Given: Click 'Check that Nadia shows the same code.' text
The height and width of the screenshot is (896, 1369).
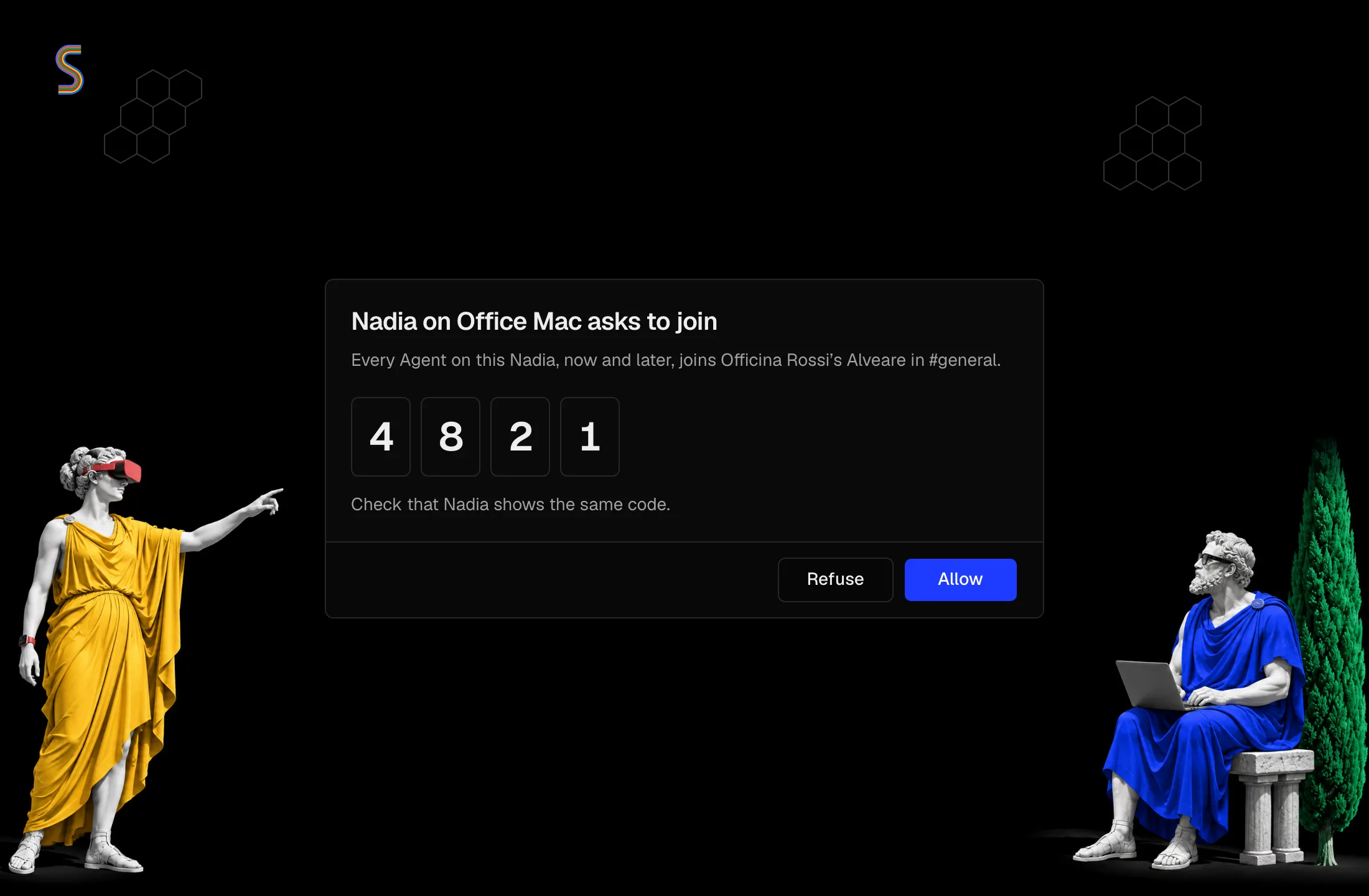Looking at the screenshot, I should point(510,504).
